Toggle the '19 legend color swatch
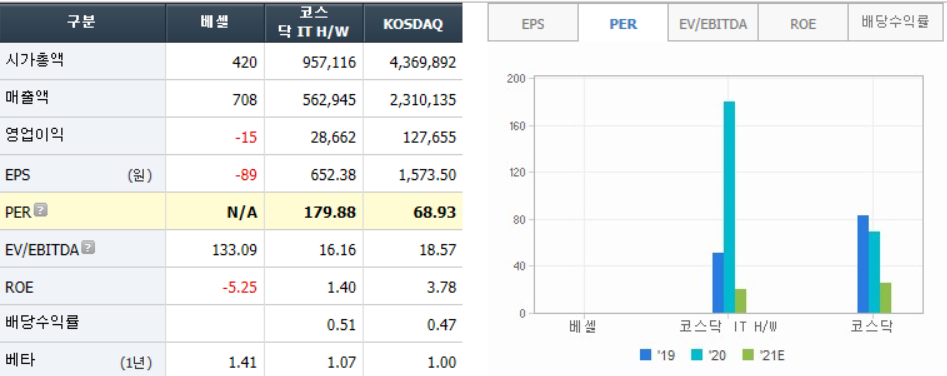 tap(646, 355)
